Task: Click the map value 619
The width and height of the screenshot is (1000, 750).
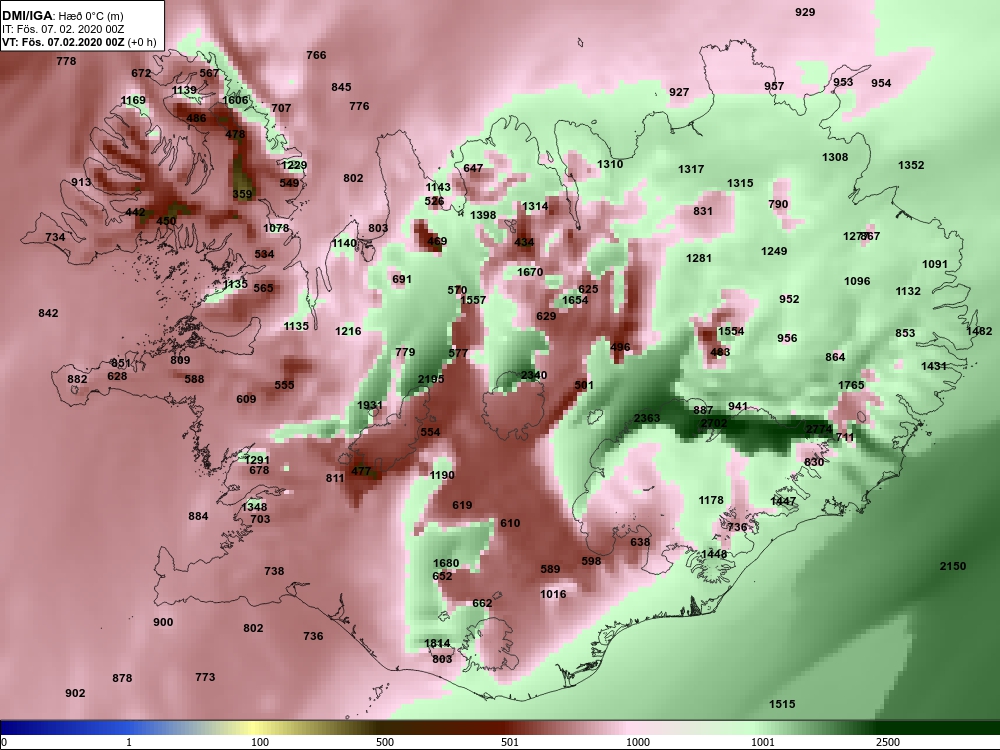Action: pyautogui.click(x=462, y=505)
